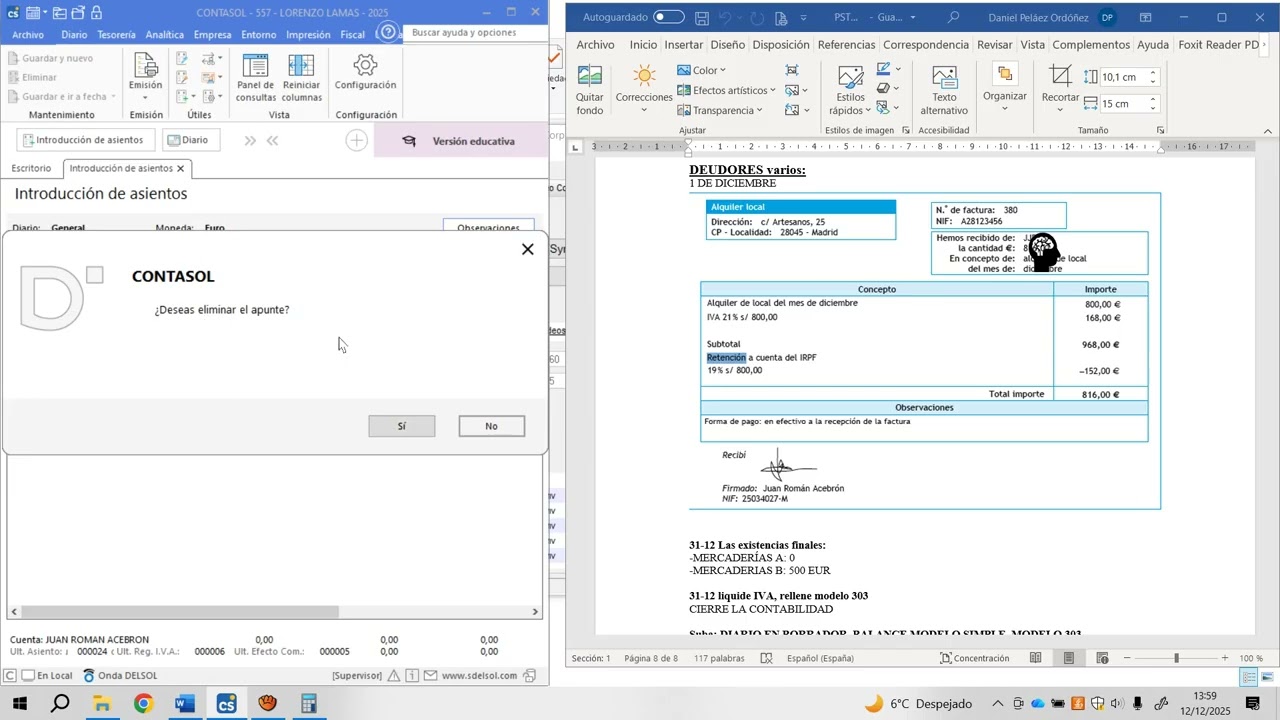Toggle Autoguardado switch in Word
This screenshot has width=1280, height=720.
(669, 18)
